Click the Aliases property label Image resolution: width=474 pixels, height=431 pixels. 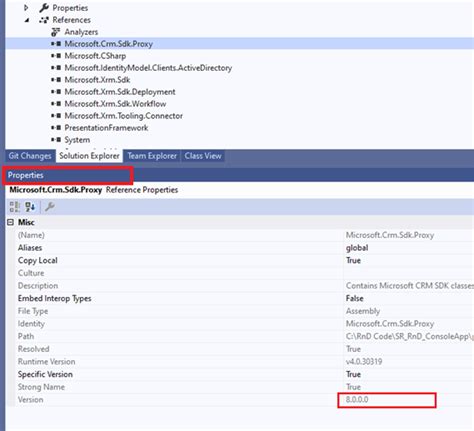[30, 248]
